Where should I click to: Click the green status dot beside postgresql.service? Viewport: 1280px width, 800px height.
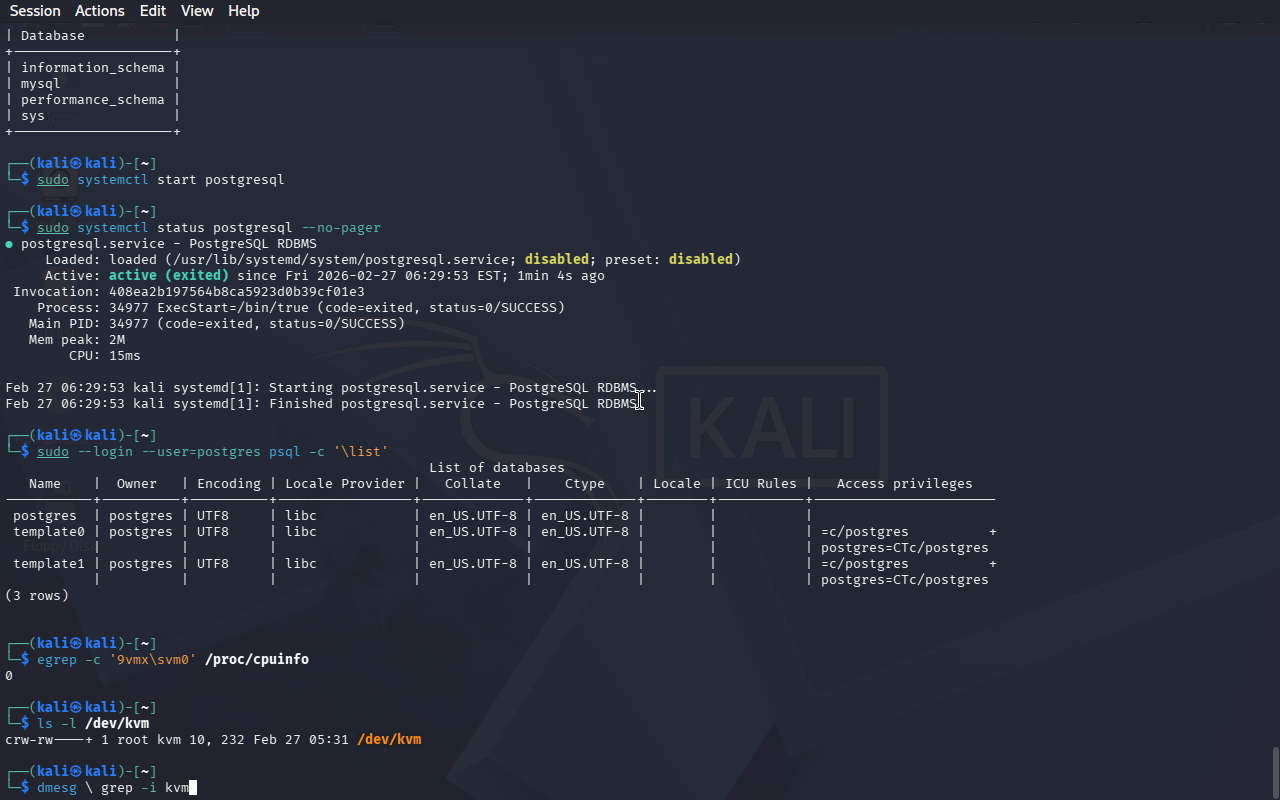pos(9,244)
